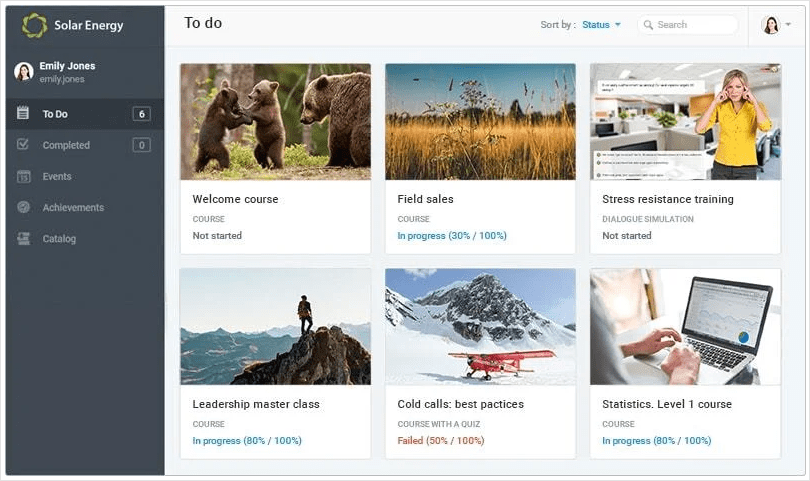Image resolution: width=810 pixels, height=481 pixels.
Task: Click the Achievements badge icon
Action: (23, 208)
